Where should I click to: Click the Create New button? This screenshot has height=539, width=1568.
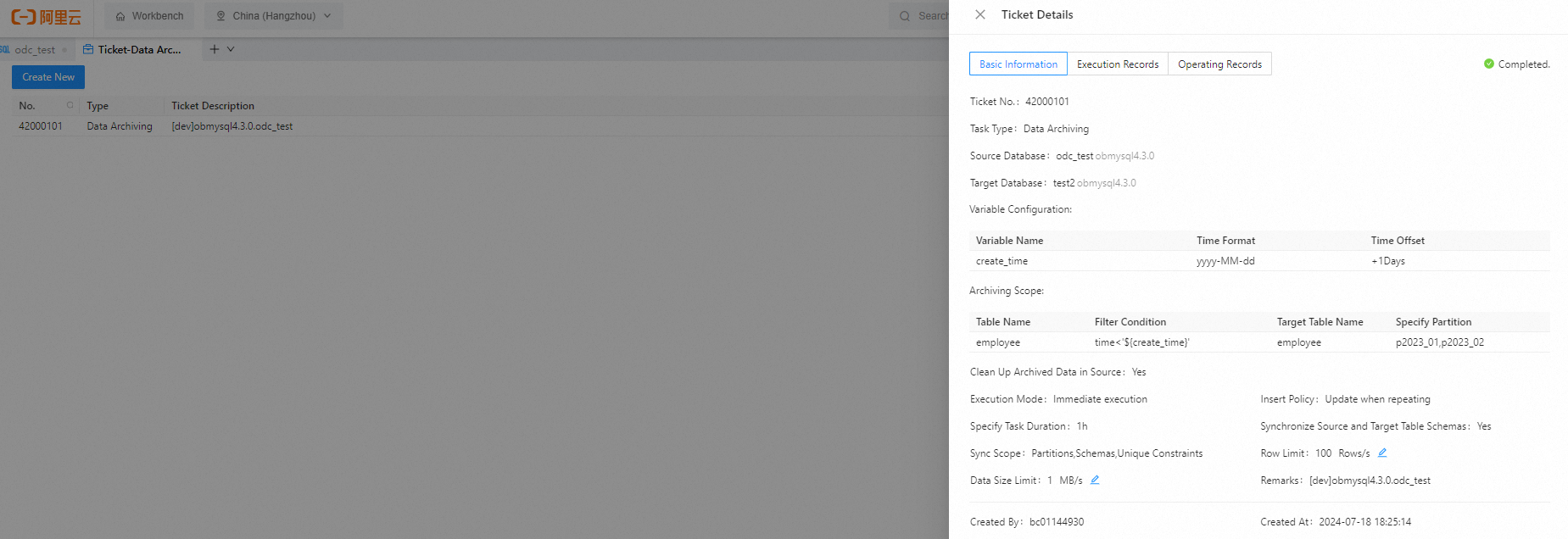tap(48, 77)
